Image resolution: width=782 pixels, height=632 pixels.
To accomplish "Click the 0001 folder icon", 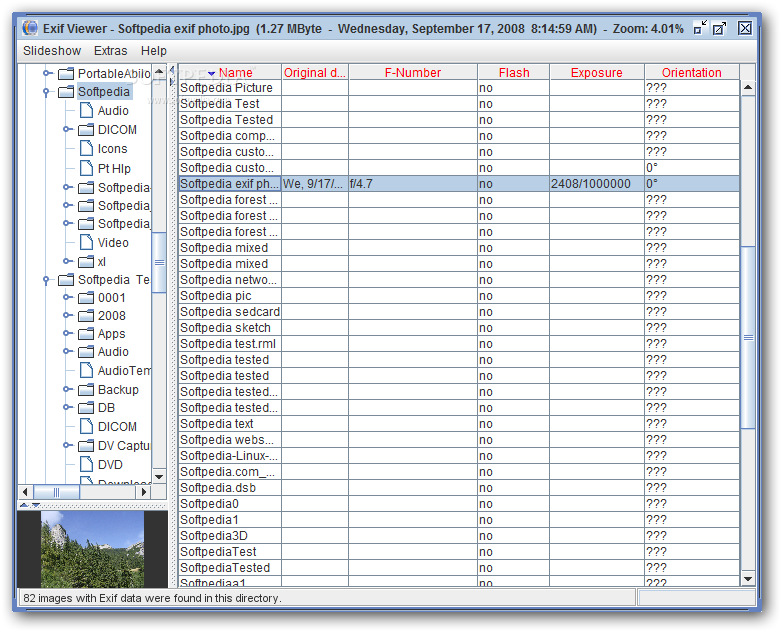I will click(86, 298).
